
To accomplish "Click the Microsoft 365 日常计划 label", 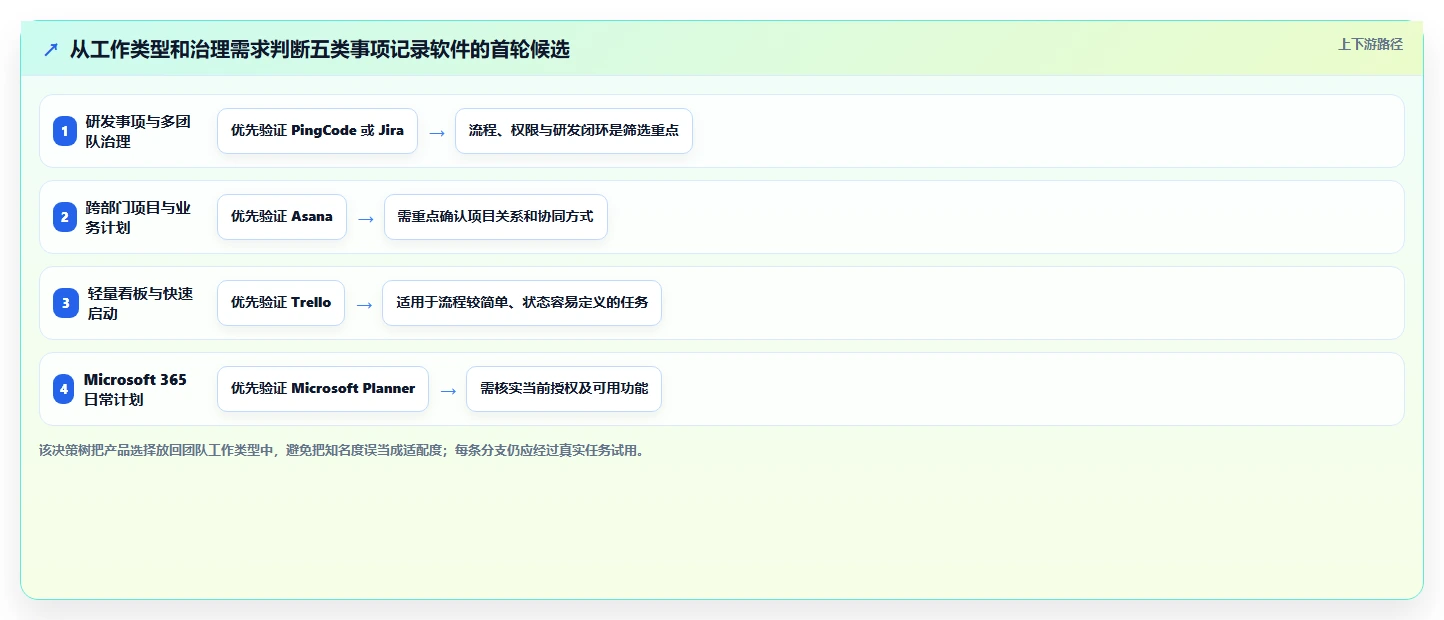I will [x=135, y=389].
